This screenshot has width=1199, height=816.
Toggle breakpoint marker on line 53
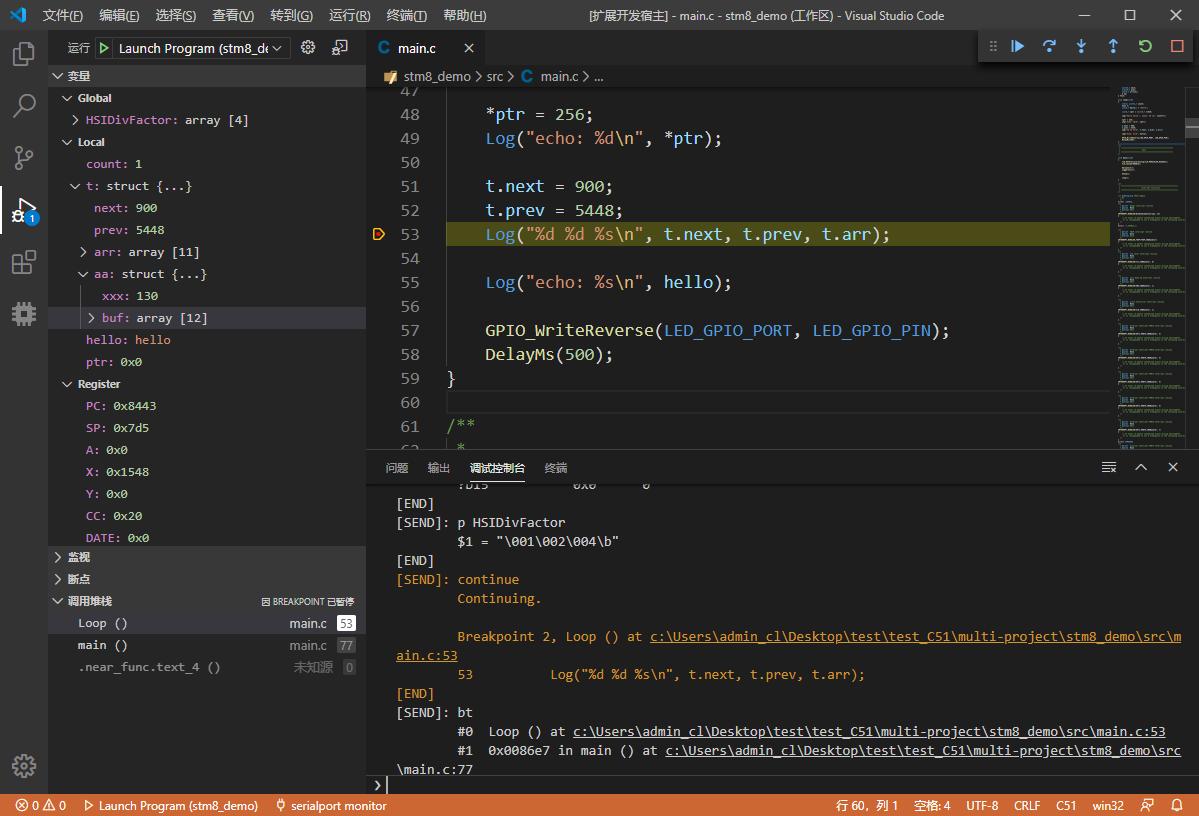379,234
